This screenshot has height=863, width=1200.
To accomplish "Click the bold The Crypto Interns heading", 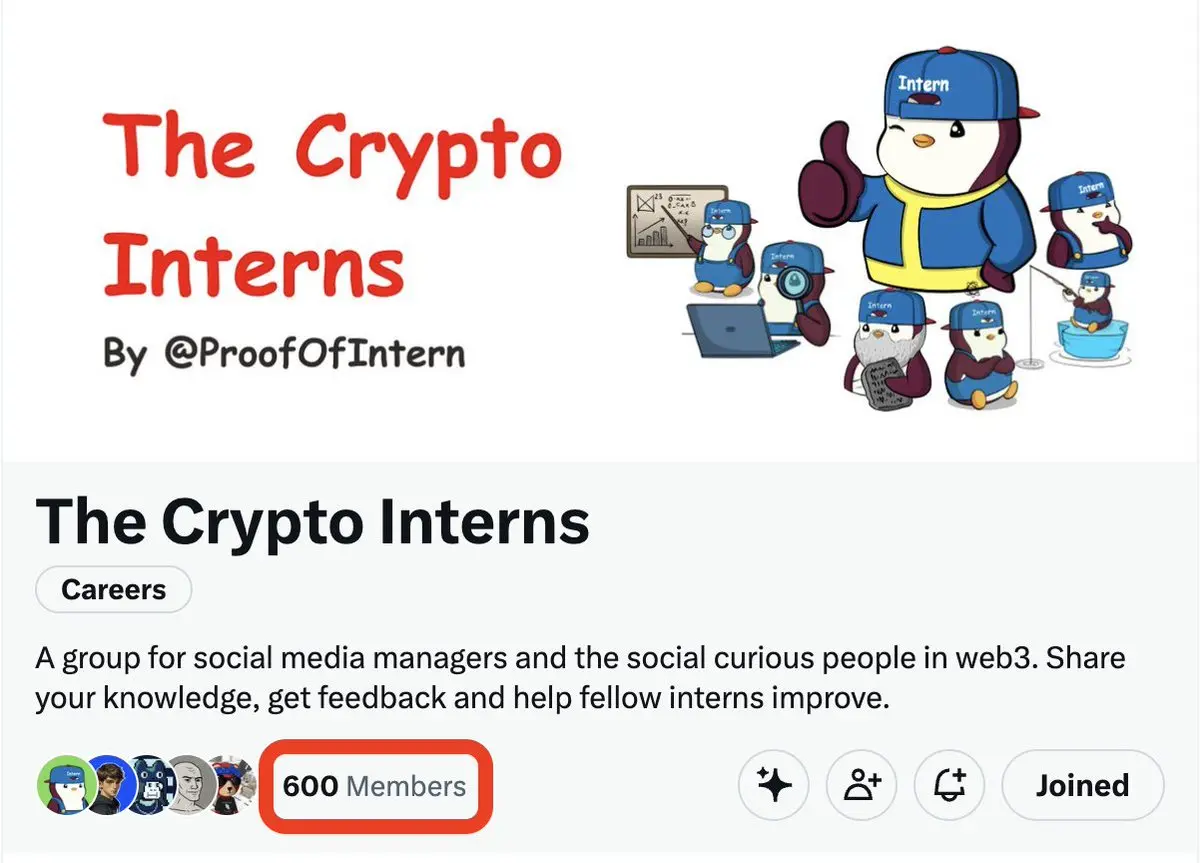I will tap(312, 520).
